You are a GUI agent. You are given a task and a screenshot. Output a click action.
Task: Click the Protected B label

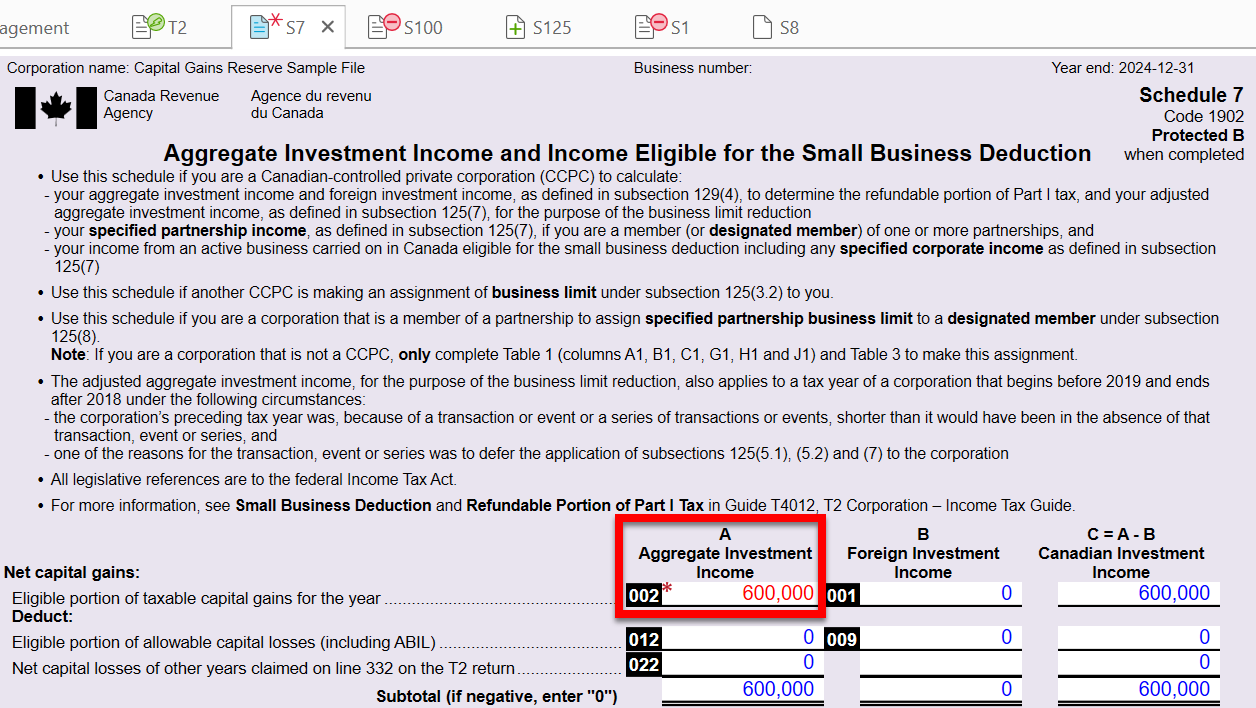[1197, 136]
